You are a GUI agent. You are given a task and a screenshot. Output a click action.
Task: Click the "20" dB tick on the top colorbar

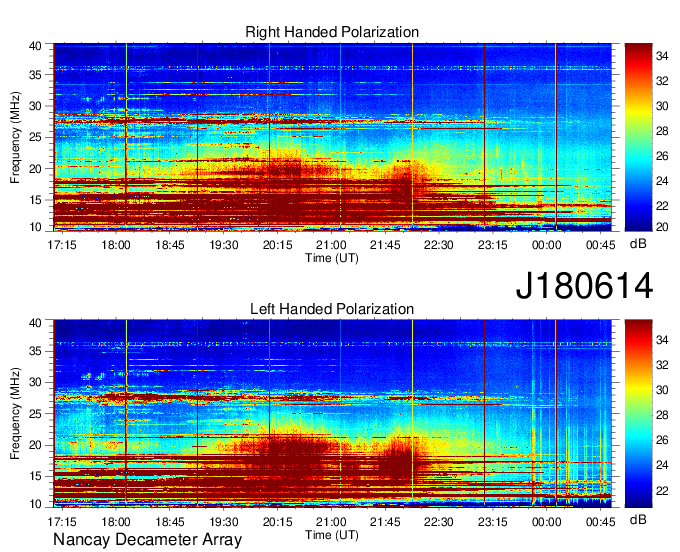662,226
